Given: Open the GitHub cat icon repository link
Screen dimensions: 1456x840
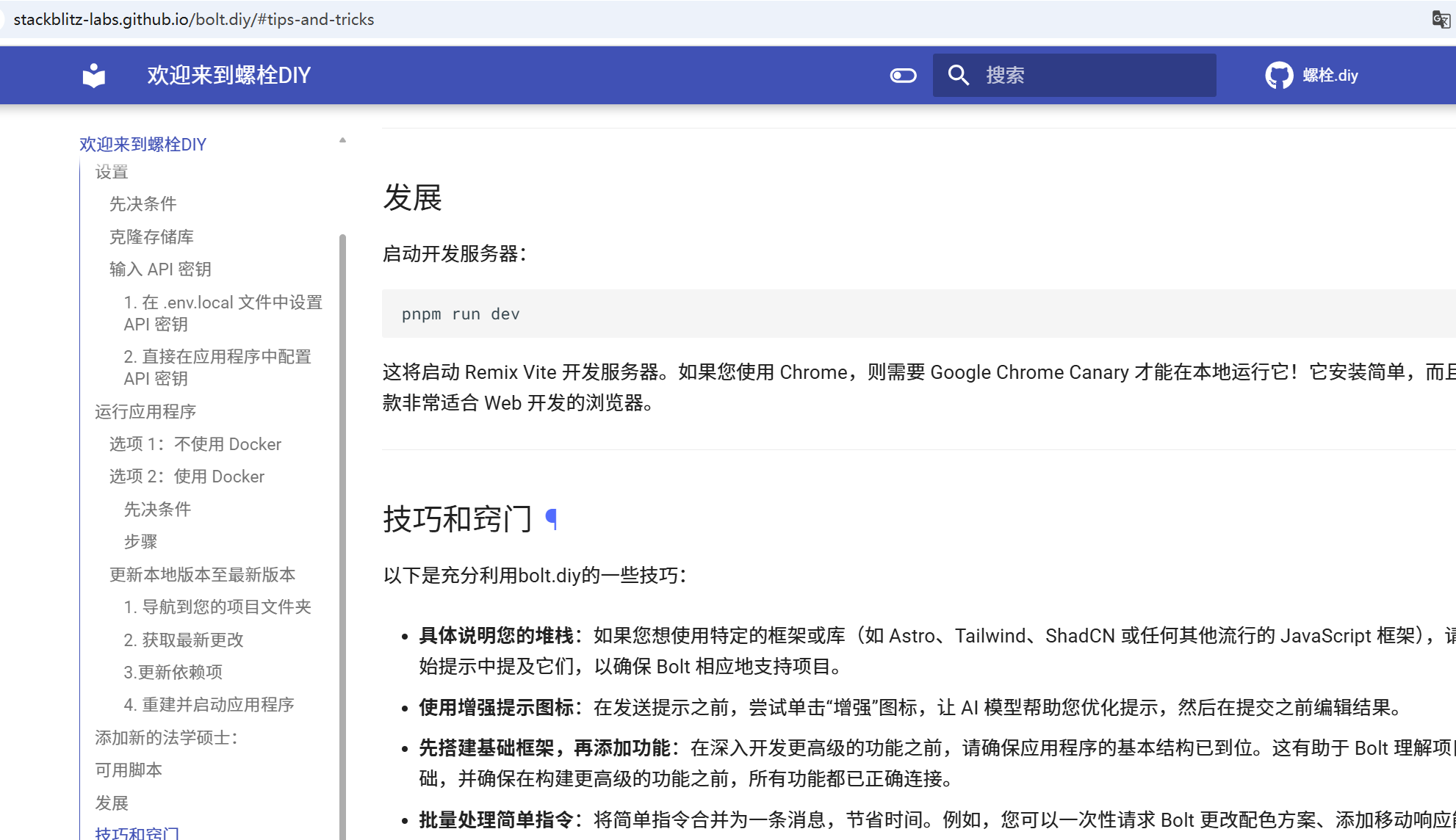Looking at the screenshot, I should 1279,75.
